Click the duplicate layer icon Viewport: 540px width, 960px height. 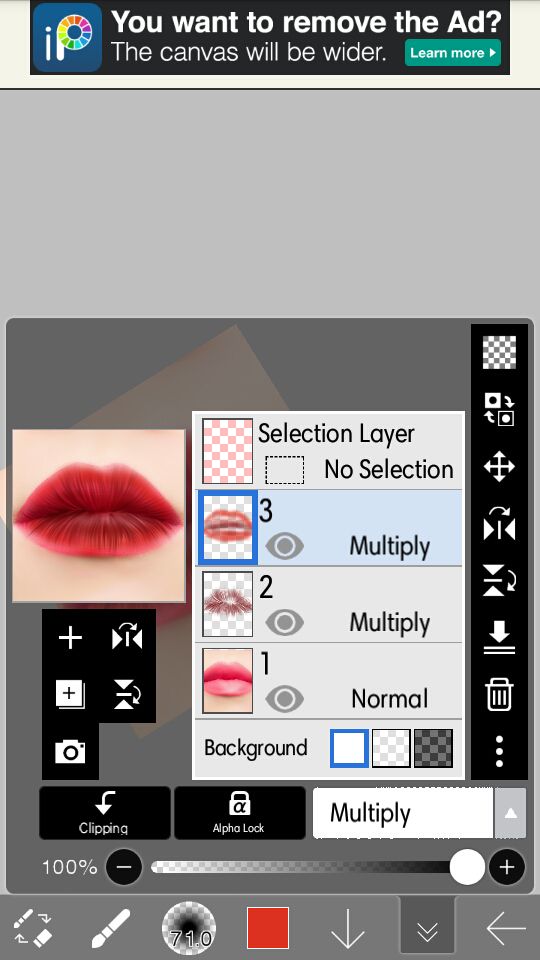pyautogui.click(x=70, y=694)
